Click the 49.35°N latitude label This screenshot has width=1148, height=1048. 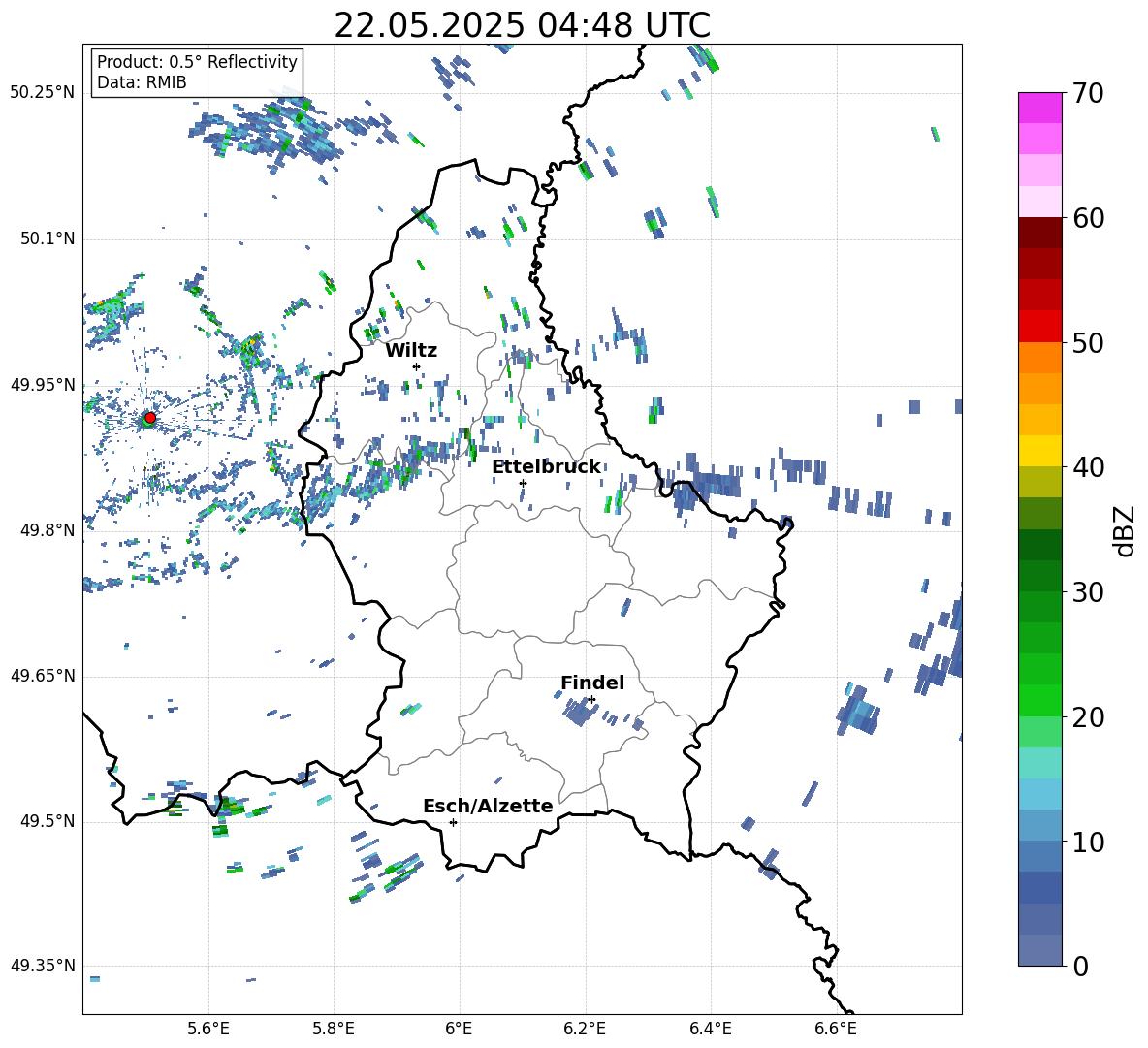[43, 967]
